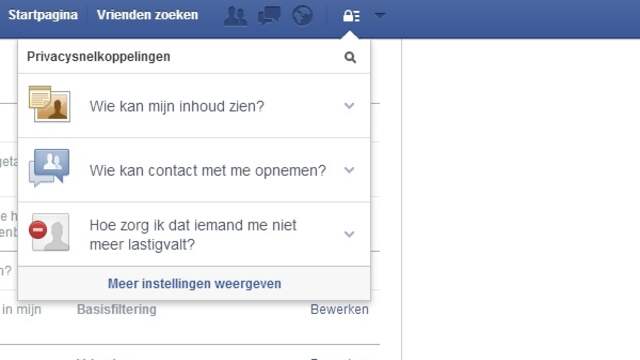Select Wie kan mijn inhoud zien? text

(x=177, y=107)
